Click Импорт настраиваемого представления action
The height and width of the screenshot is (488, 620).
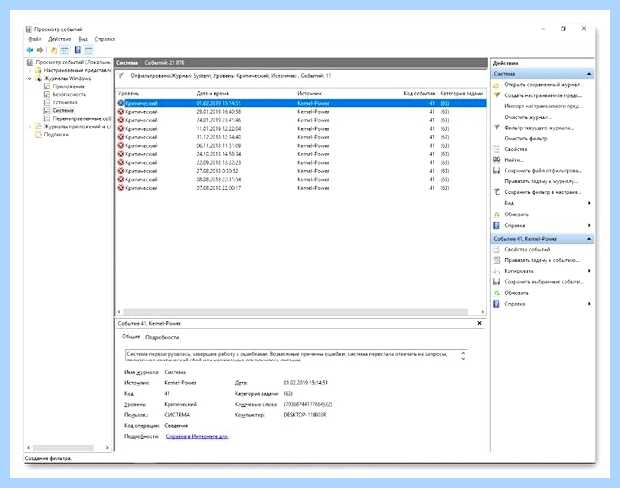click(543, 106)
